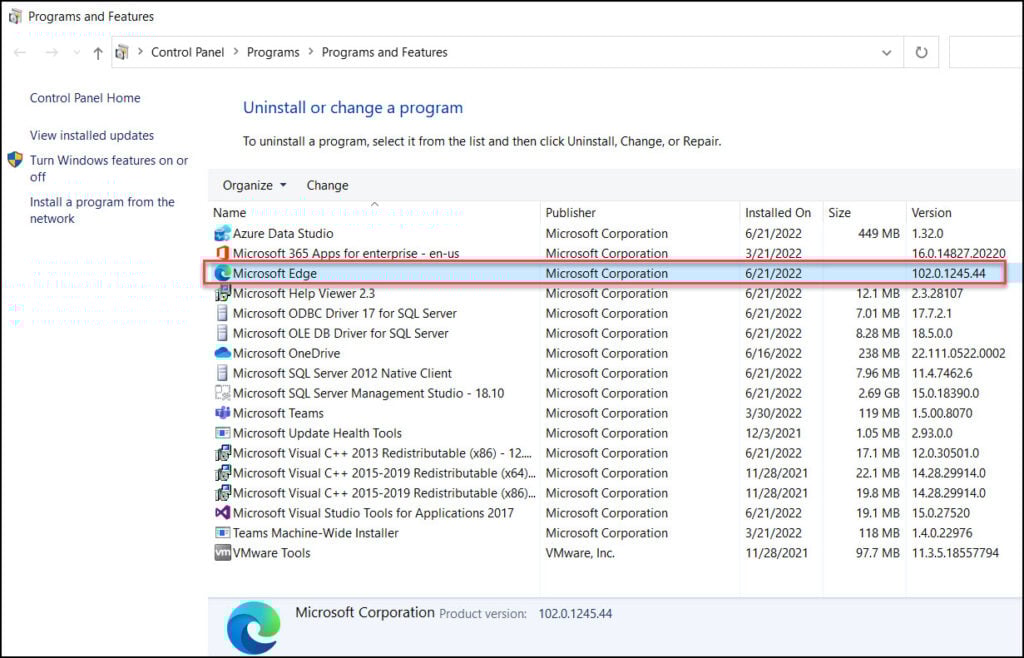1024x658 pixels.
Task: Click the Visual C++ 2015-2019 (x86) icon
Action: point(222,493)
